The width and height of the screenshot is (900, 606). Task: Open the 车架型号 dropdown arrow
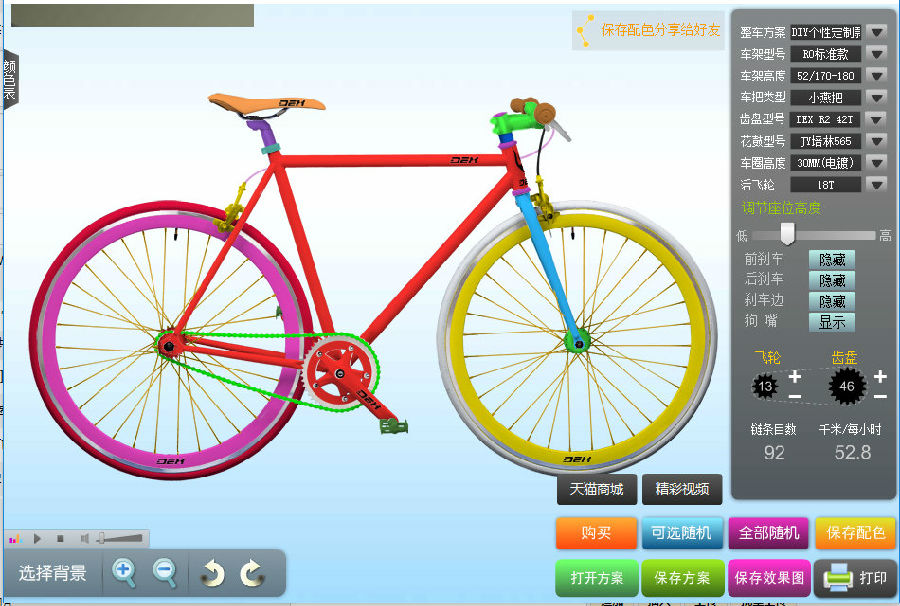coord(876,54)
